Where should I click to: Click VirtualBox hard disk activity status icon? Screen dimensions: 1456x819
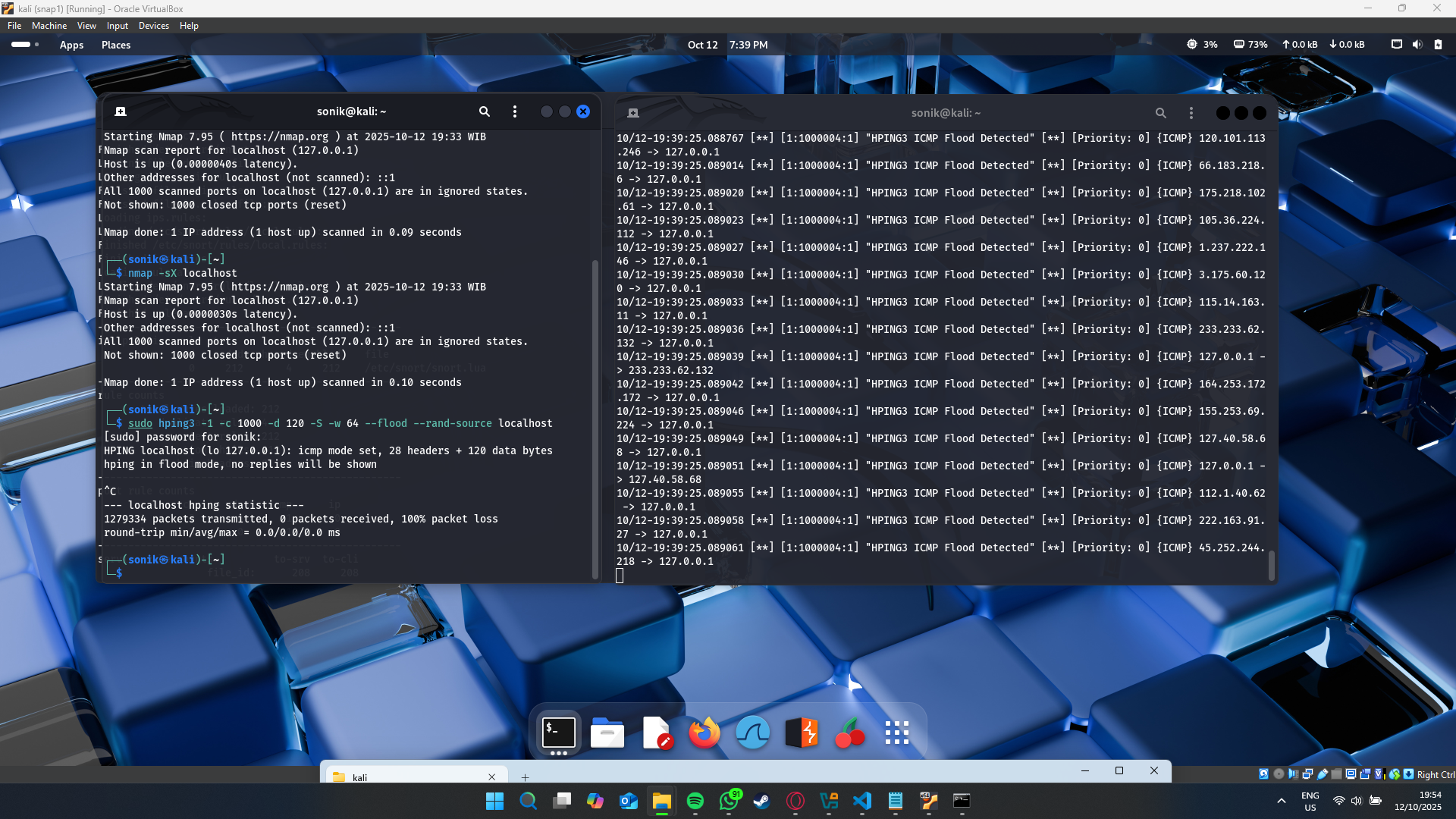1264,774
